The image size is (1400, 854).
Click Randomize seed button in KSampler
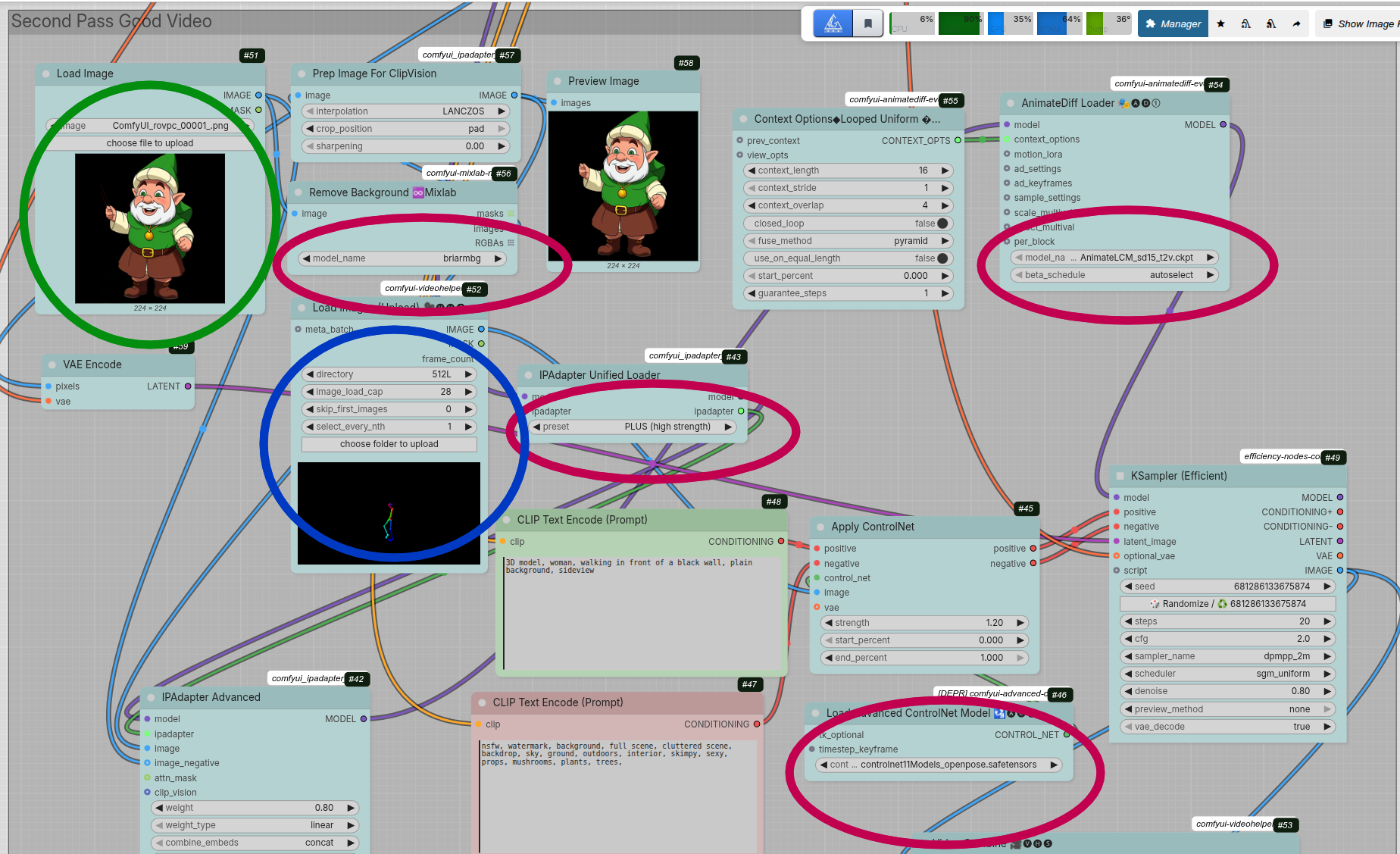[1228, 604]
